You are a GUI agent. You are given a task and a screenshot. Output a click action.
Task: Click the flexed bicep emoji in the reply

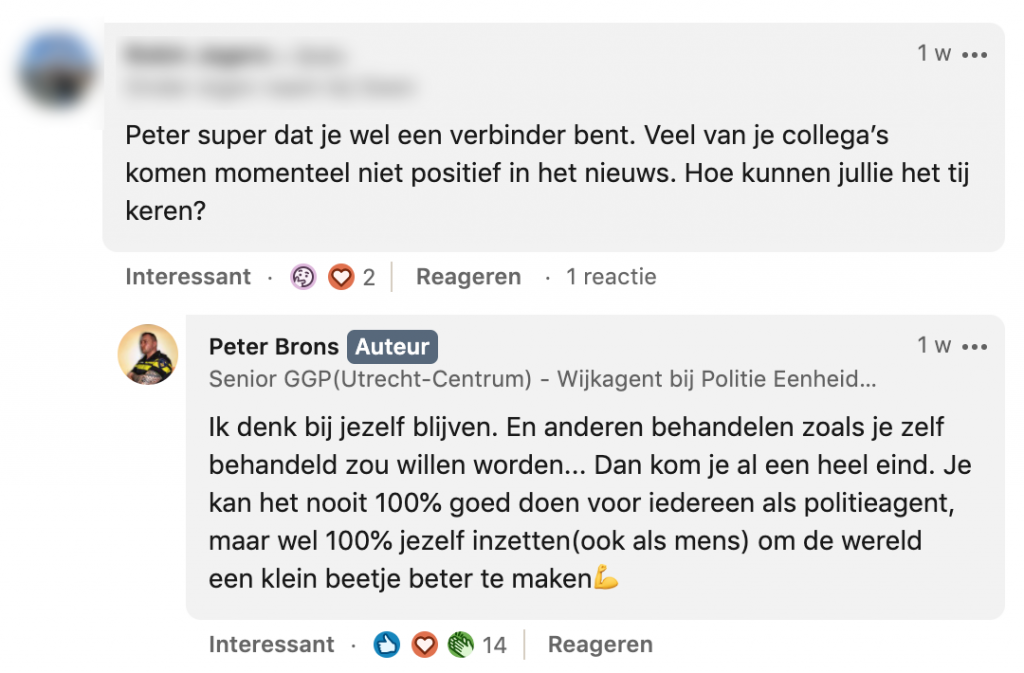(x=606, y=578)
